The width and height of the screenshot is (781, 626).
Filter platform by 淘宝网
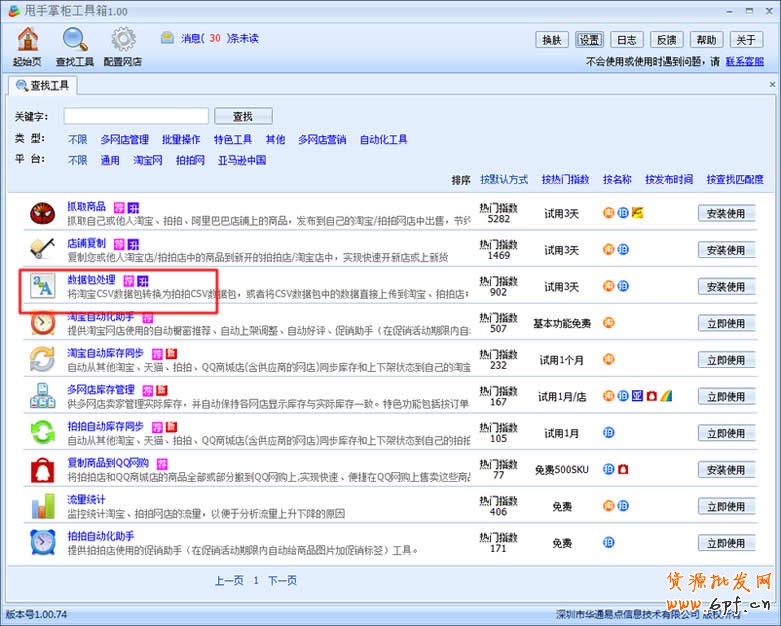(x=148, y=160)
